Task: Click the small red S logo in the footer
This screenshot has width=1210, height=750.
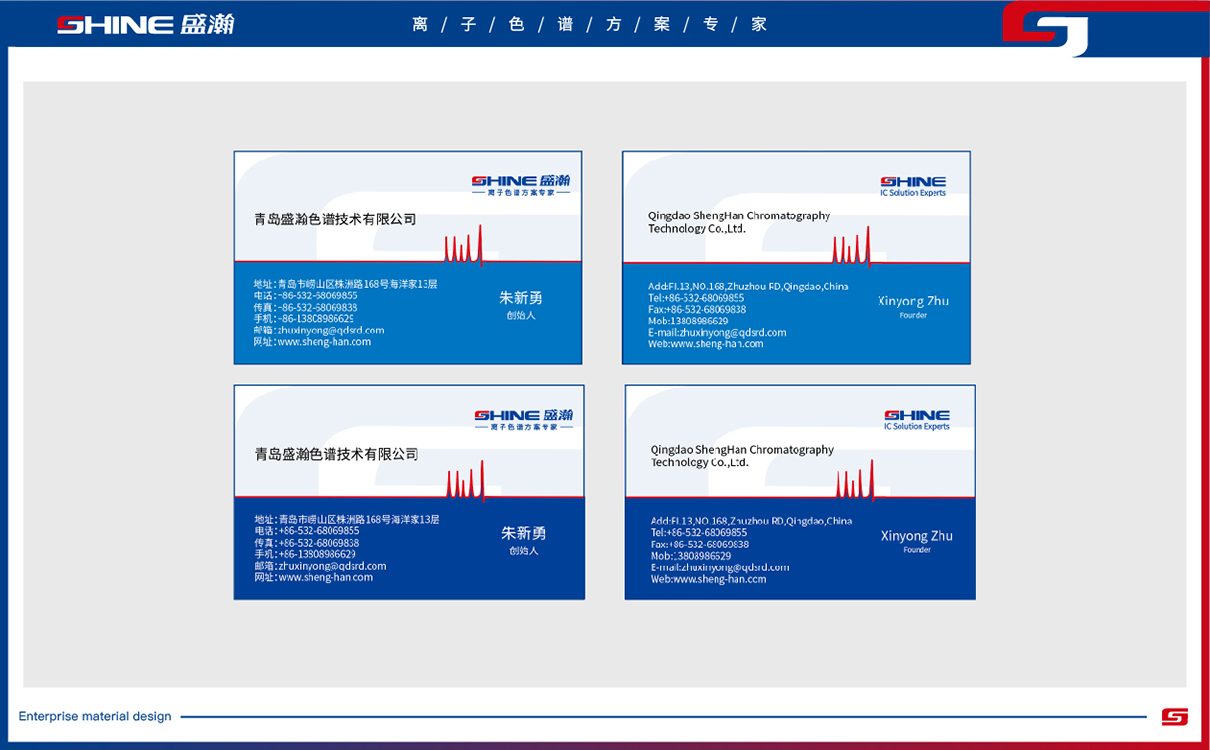Action: click(1174, 716)
